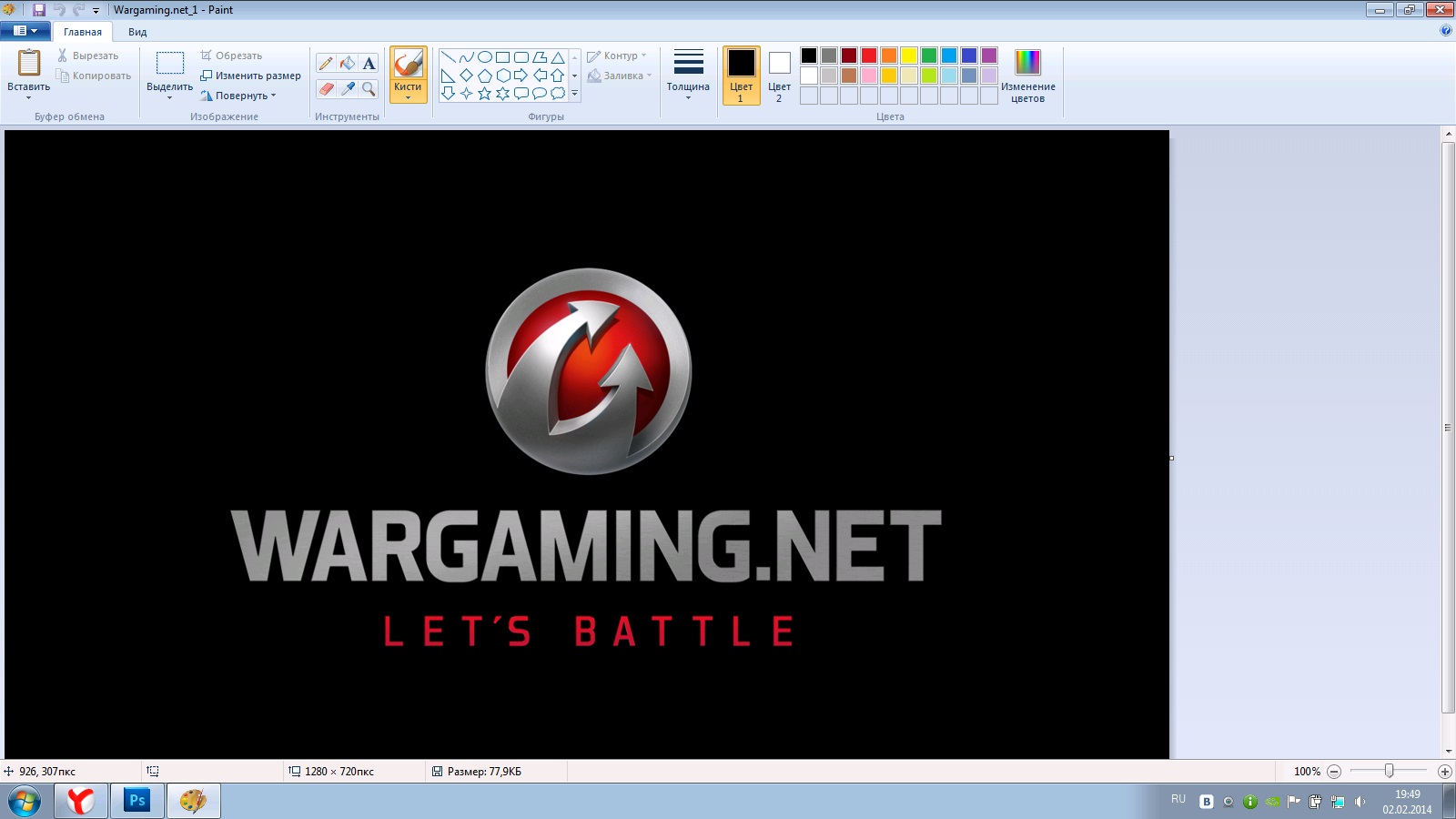Choose the hexagon shape
Screen dimensions: 1456x819
coord(502,76)
